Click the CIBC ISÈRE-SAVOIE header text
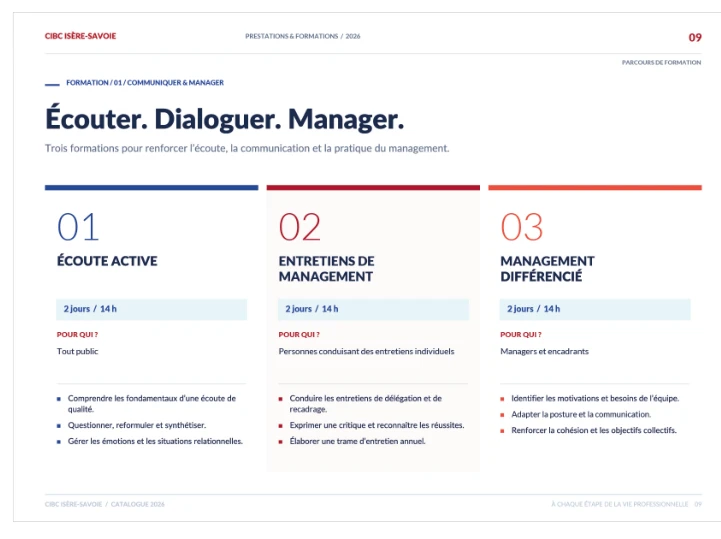The height and width of the screenshot is (539, 721). tap(80, 36)
